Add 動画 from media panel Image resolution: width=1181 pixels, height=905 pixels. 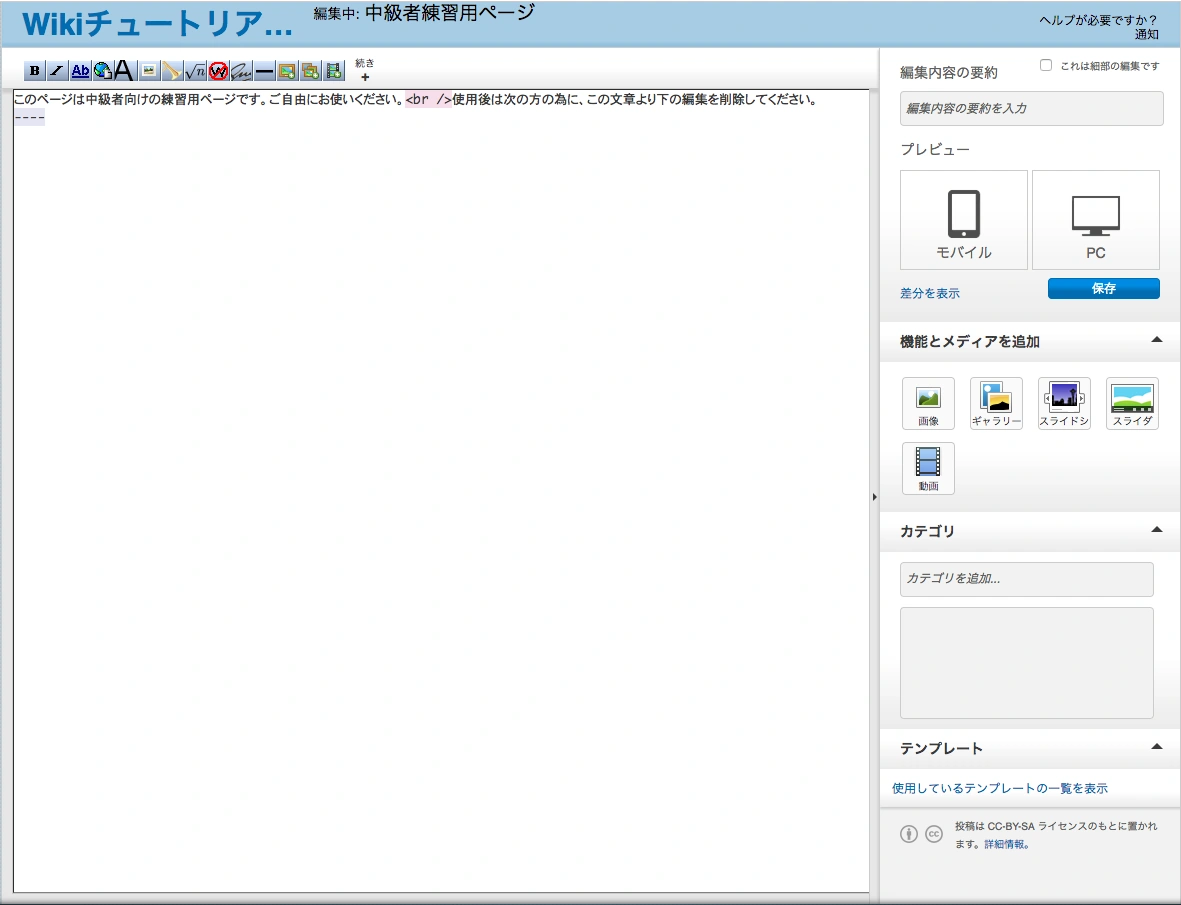coord(928,468)
